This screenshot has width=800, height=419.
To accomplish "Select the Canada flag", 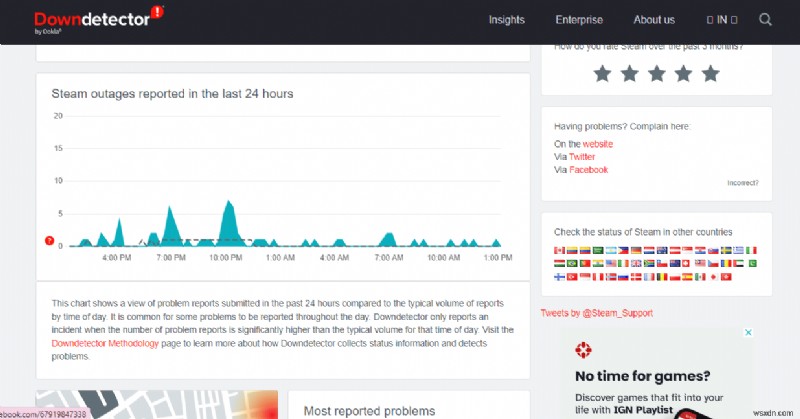I will pos(560,250).
